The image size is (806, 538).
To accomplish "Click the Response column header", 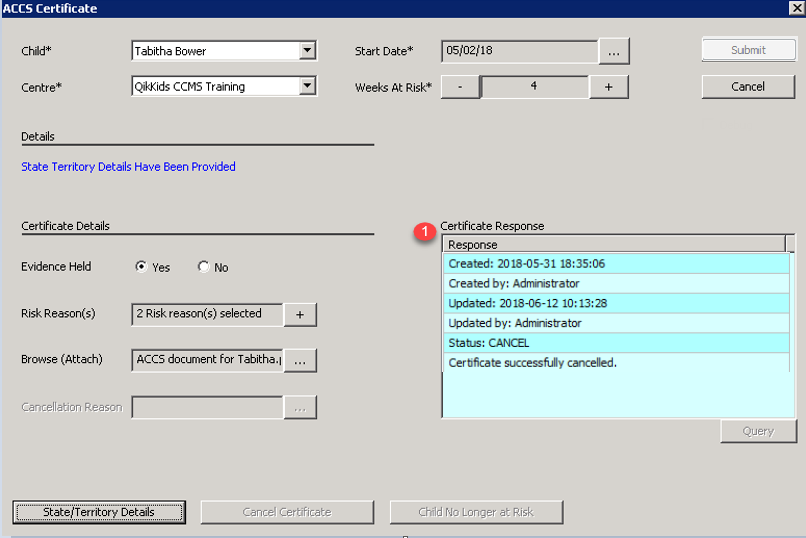I will 614,245.
